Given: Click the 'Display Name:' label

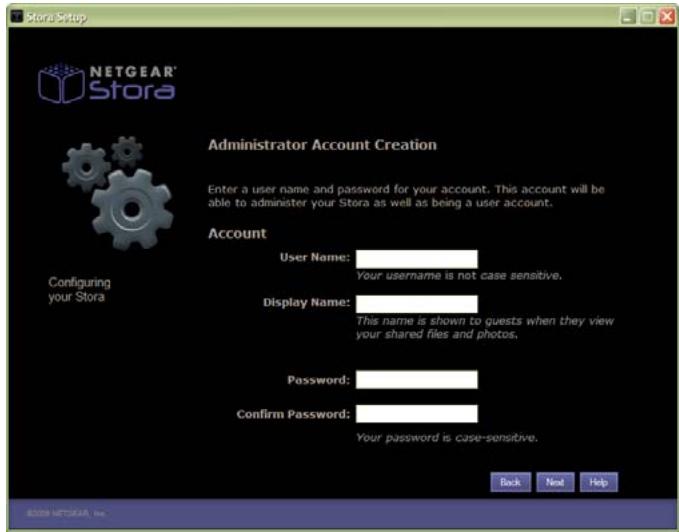Looking at the screenshot, I should tap(307, 302).
